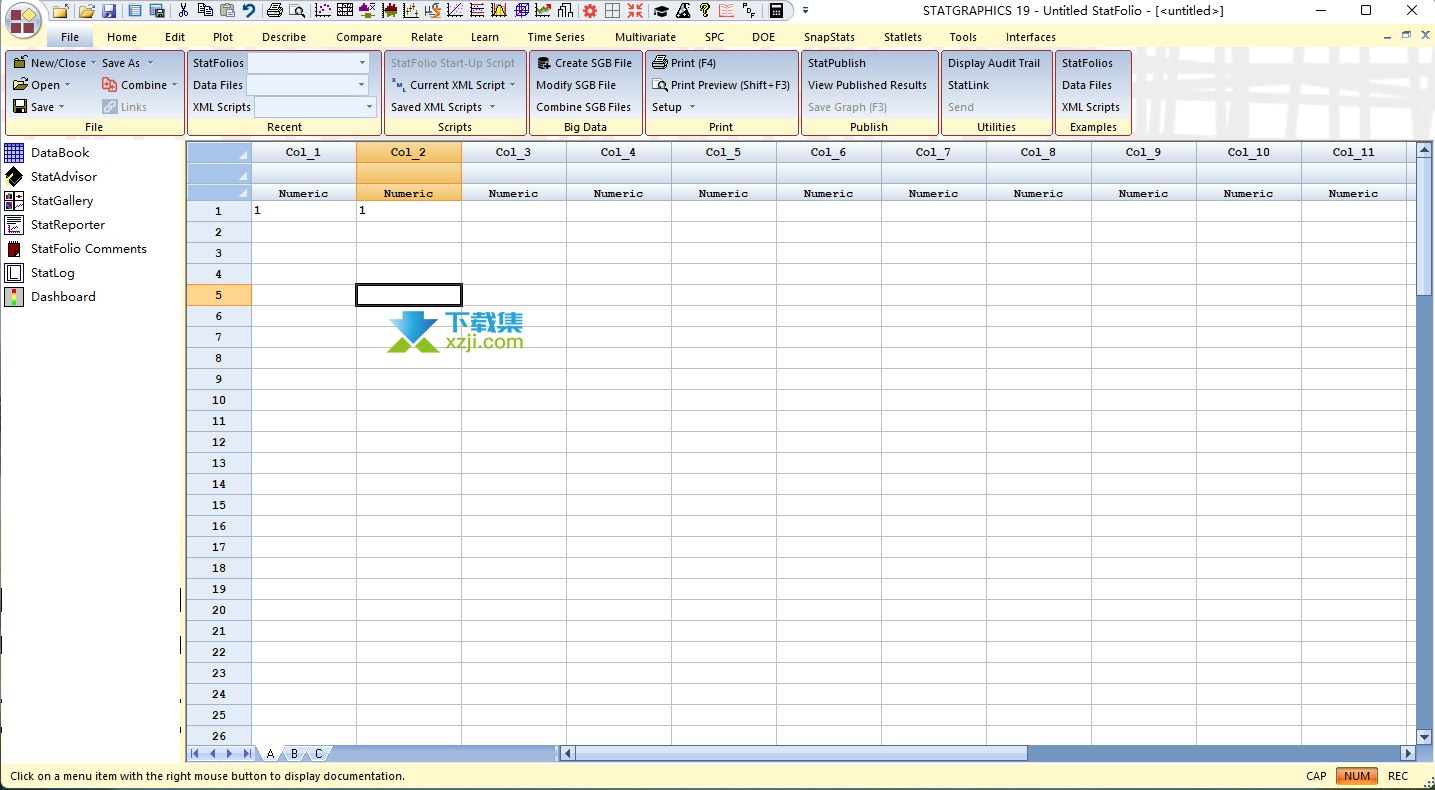This screenshot has width=1435, height=790.
Task: Switch to the Plot ribbon tab
Action: coord(223,37)
